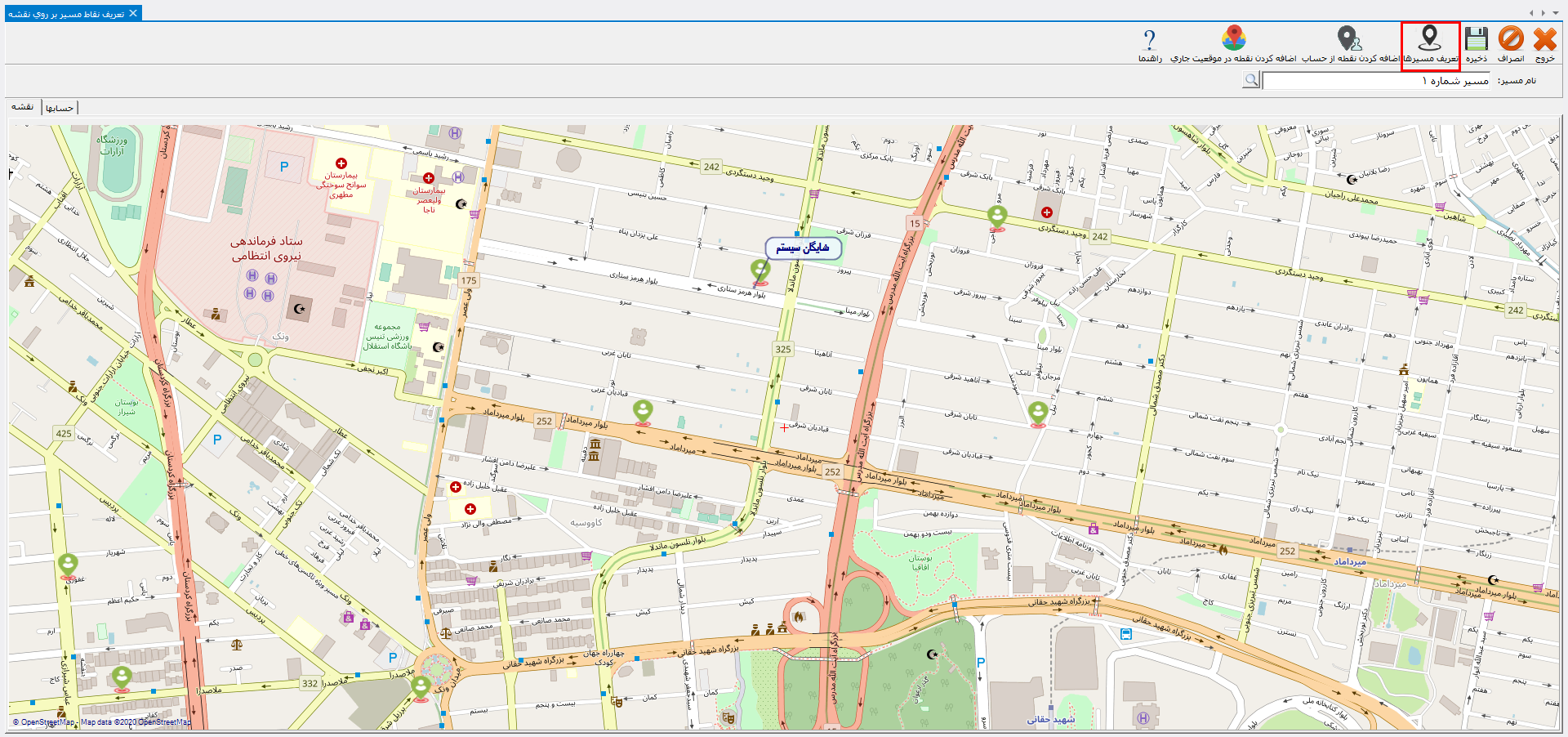This screenshot has height=737, width=1568.
Task: Click the شایگان سیستم map label balloon
Action: [803, 248]
